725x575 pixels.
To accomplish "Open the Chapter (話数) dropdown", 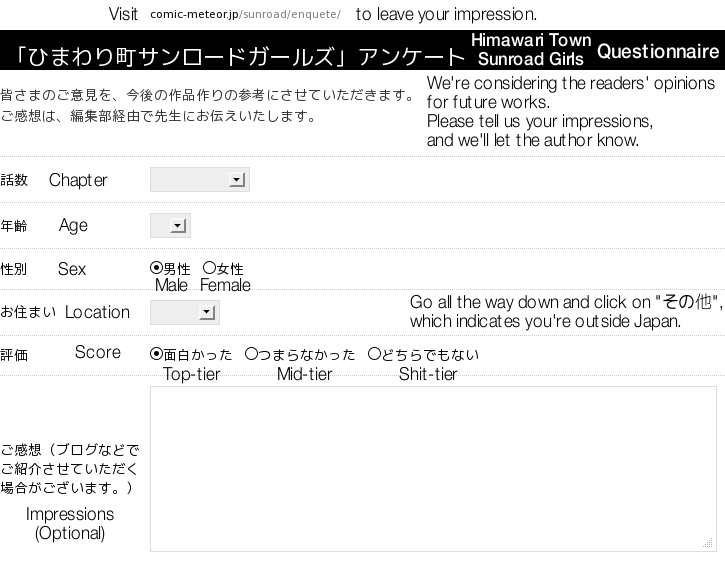I will click(199, 180).
